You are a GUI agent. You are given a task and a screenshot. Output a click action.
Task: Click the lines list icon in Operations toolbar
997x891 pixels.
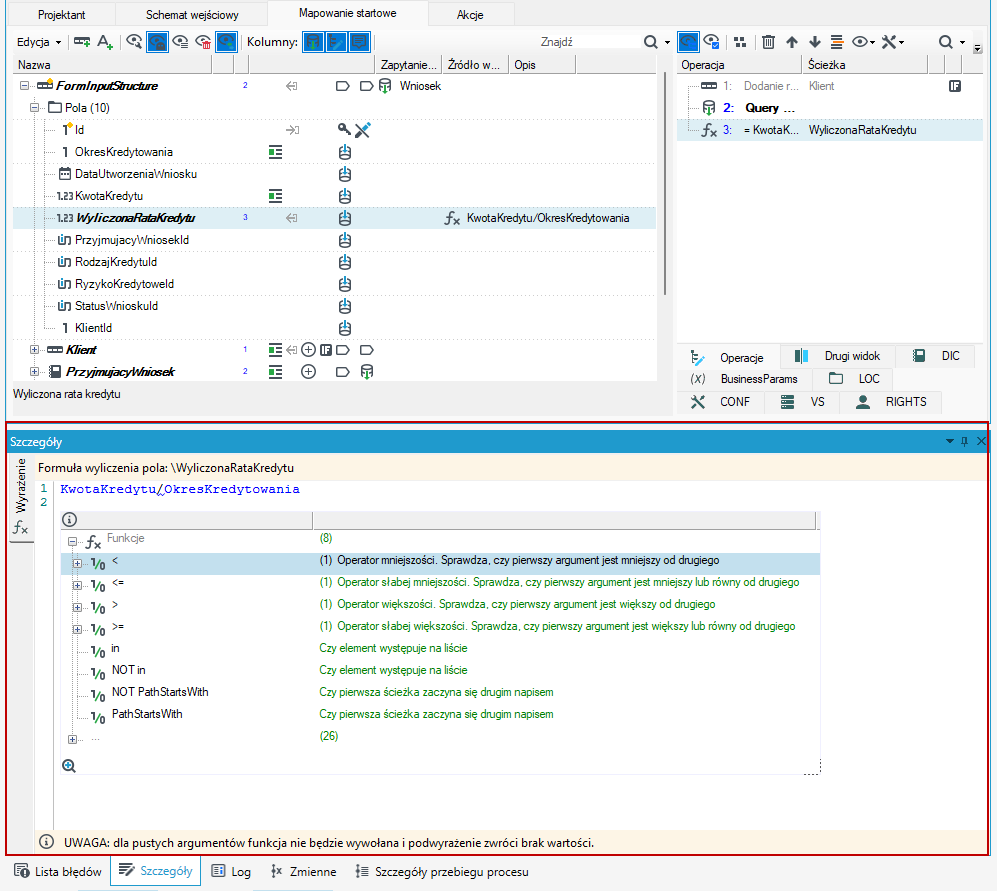(x=837, y=42)
